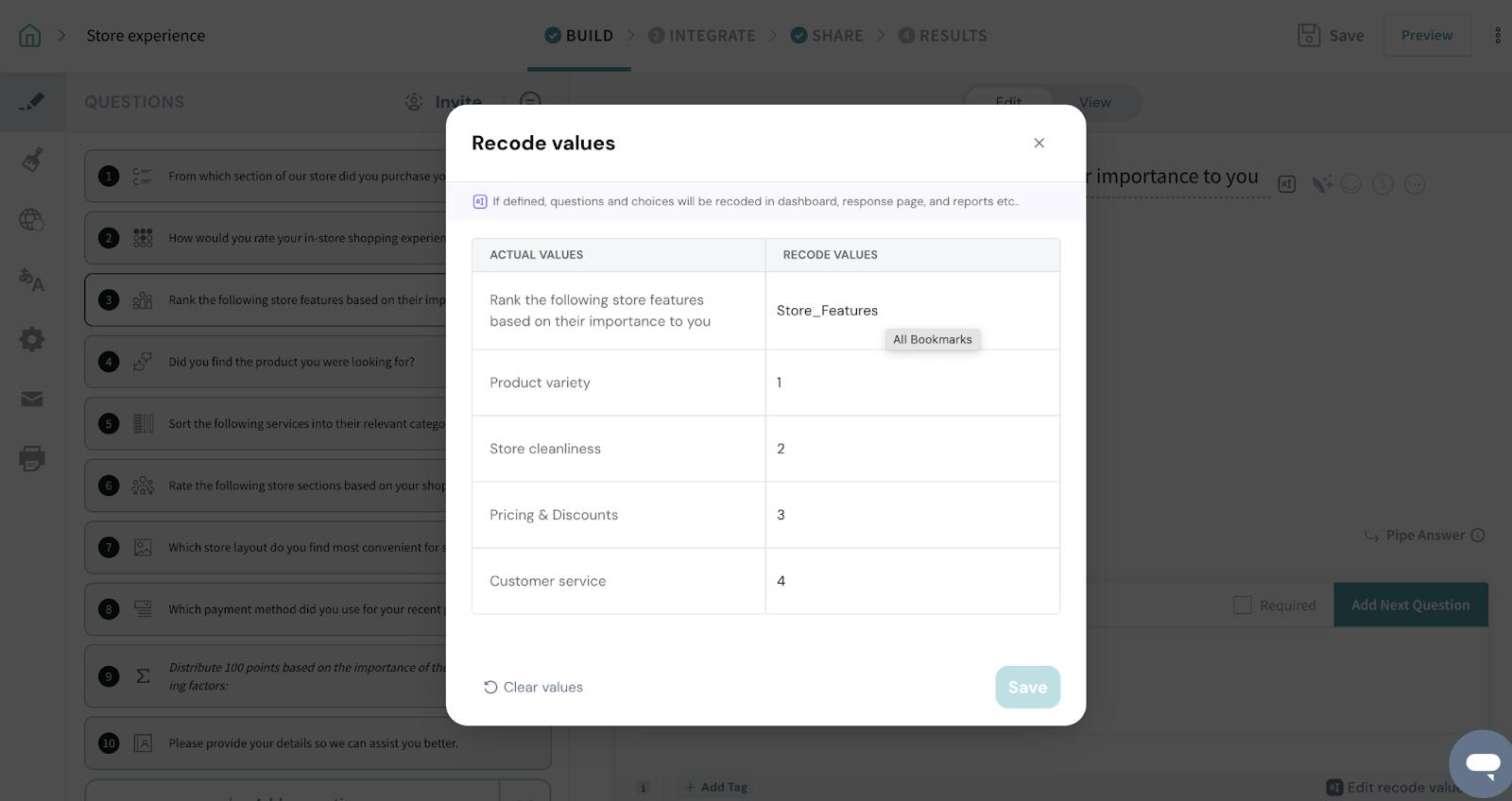This screenshot has height=801, width=1512.
Task: Close the Recode values dialog
Action: pos(1039,144)
